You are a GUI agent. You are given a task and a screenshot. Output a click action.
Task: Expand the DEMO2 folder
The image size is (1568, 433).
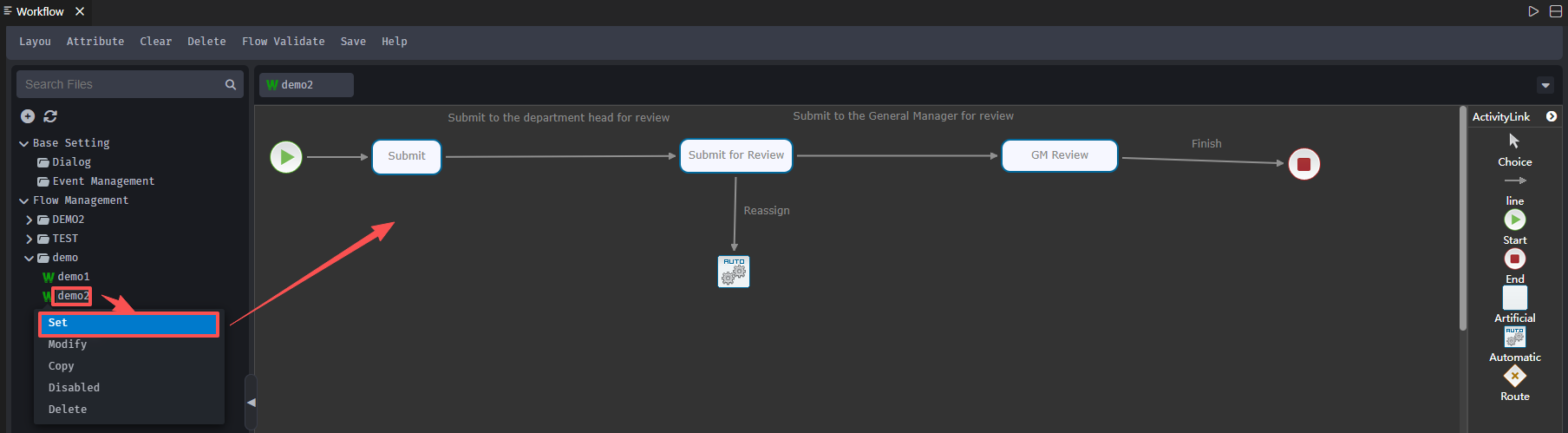coord(29,220)
